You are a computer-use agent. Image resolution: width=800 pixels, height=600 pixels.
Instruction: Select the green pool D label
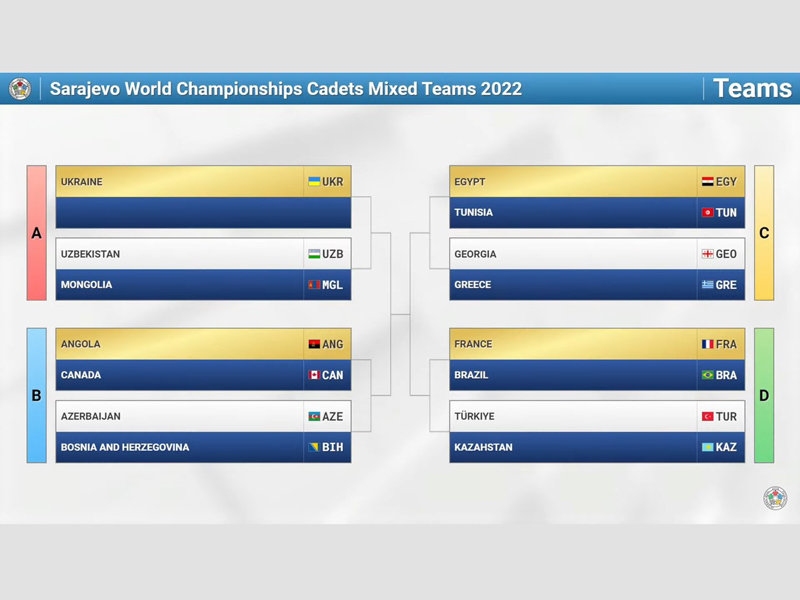click(764, 395)
